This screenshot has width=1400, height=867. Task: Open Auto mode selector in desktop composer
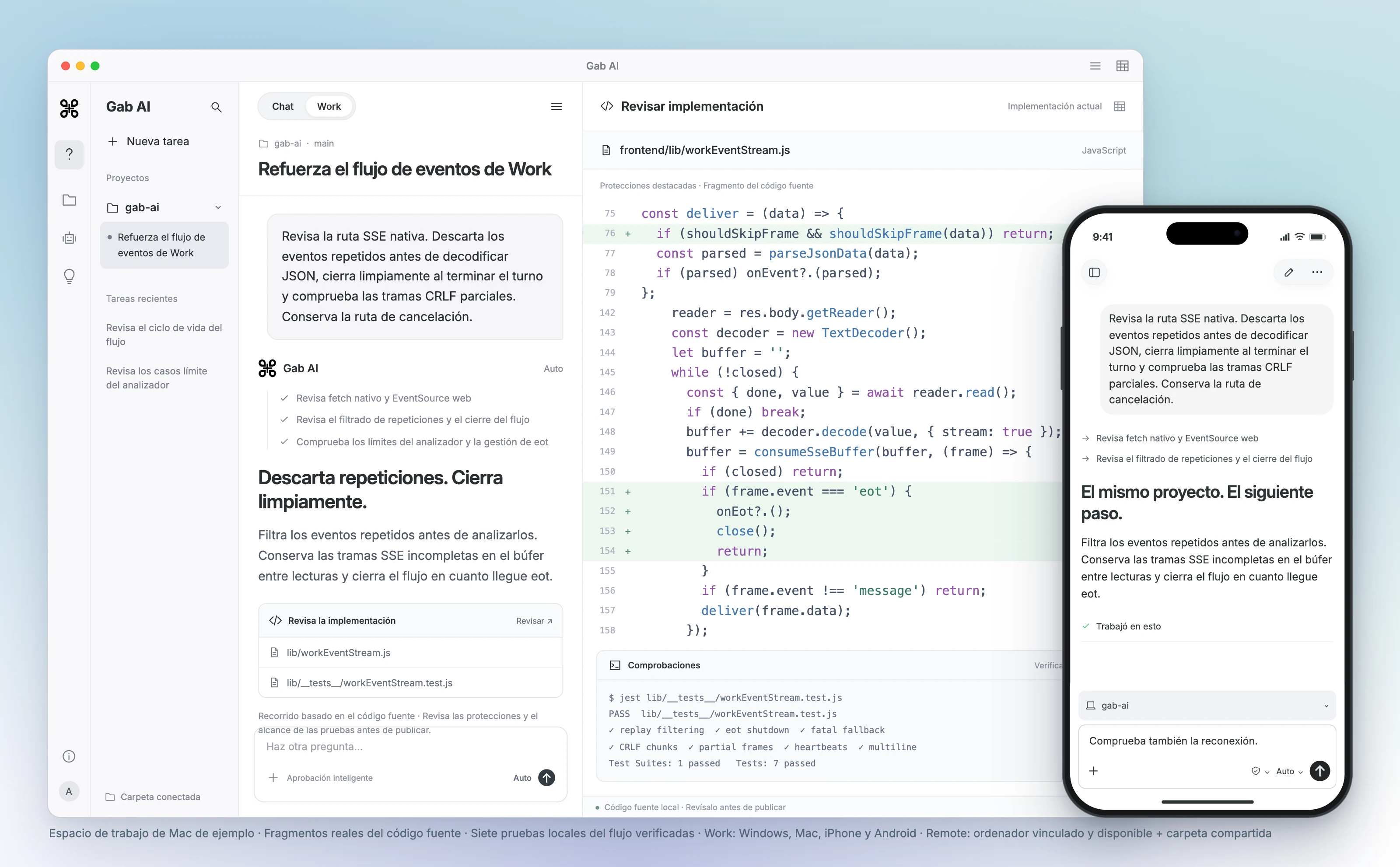coord(522,778)
